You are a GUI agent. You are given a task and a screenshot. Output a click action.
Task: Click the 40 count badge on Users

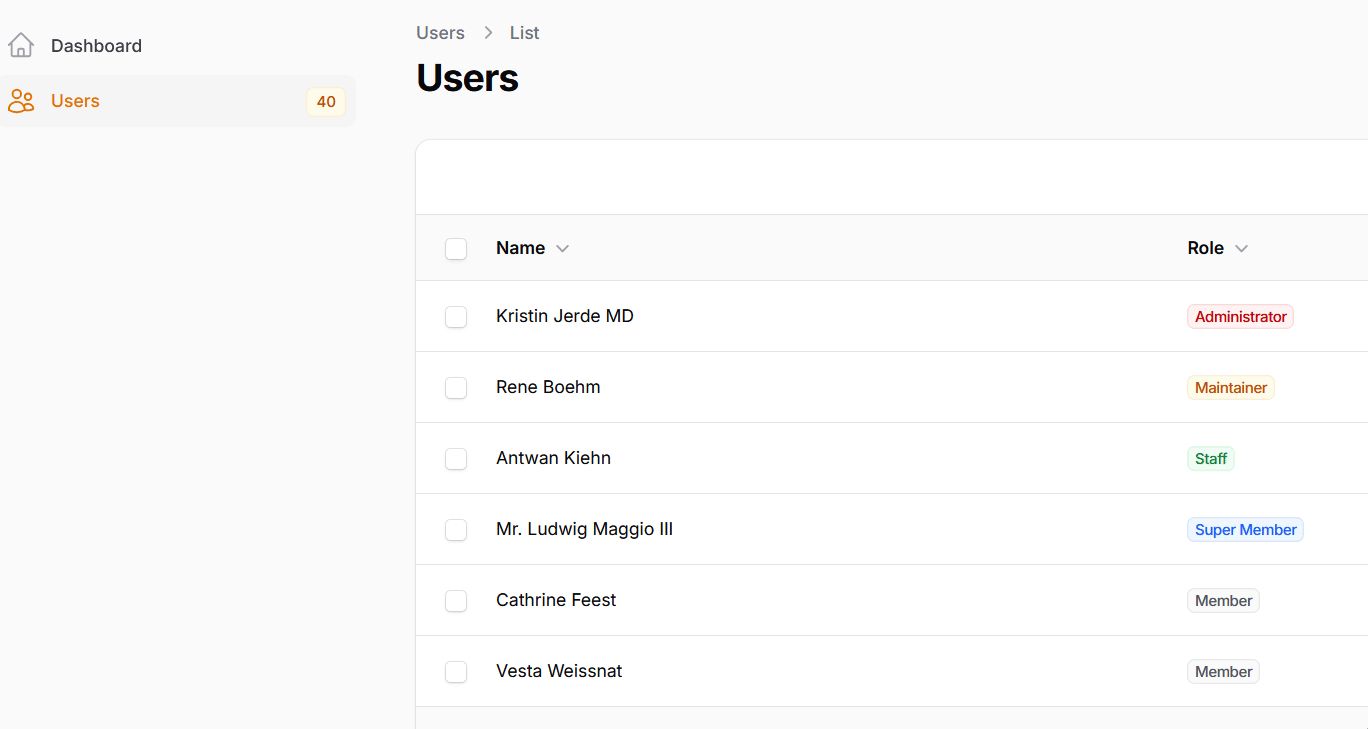(x=326, y=101)
